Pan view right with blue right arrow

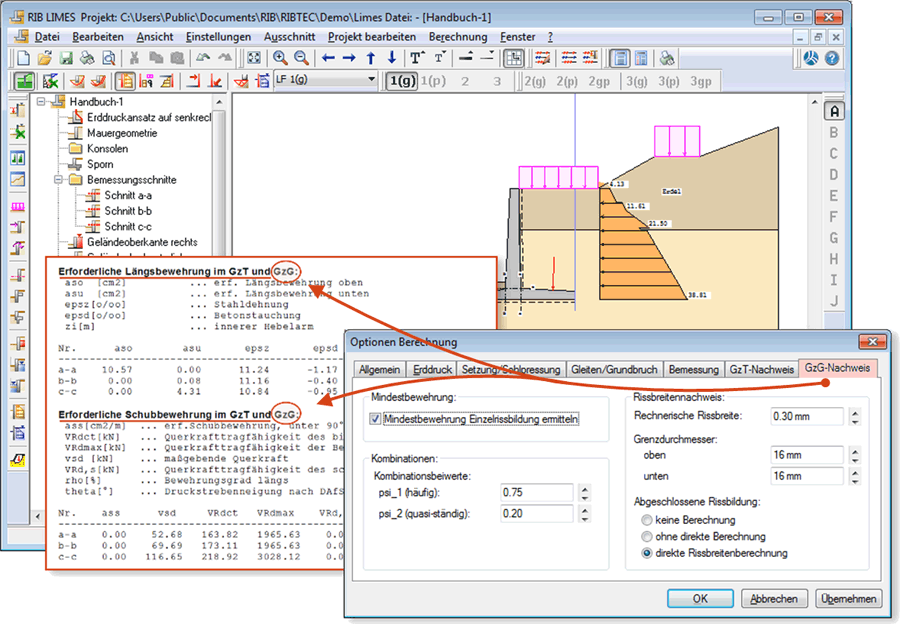(349, 58)
